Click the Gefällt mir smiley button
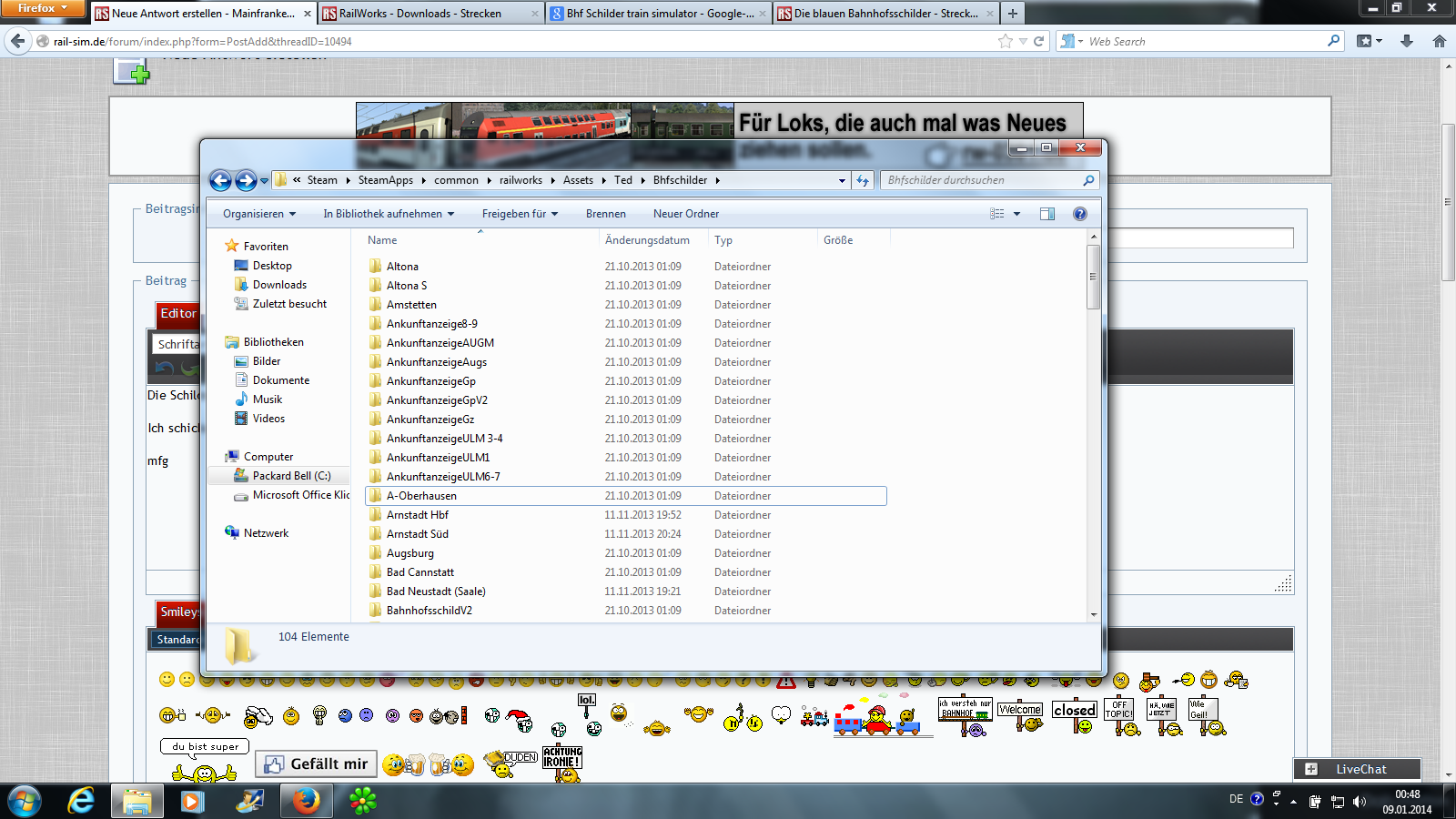This screenshot has height=819, width=1456. [318, 764]
